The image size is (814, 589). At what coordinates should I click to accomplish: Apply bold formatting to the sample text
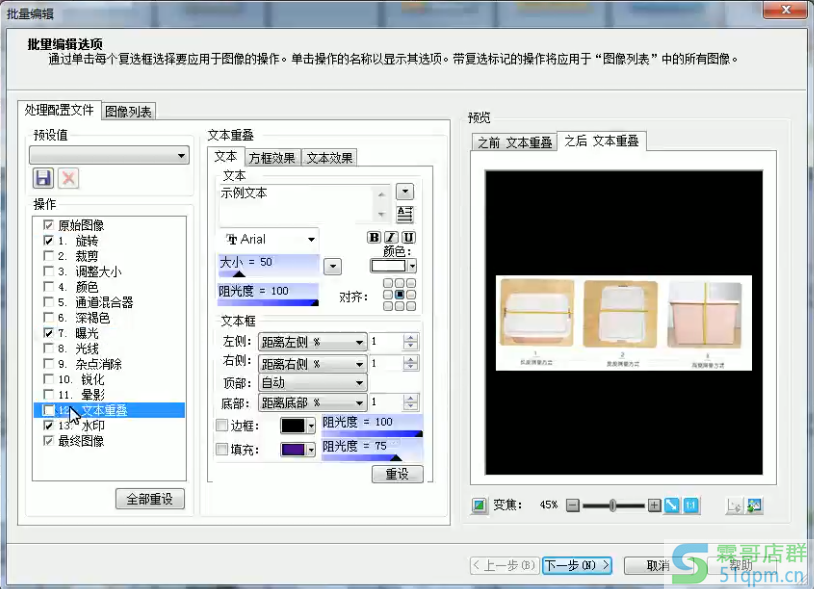coord(372,237)
